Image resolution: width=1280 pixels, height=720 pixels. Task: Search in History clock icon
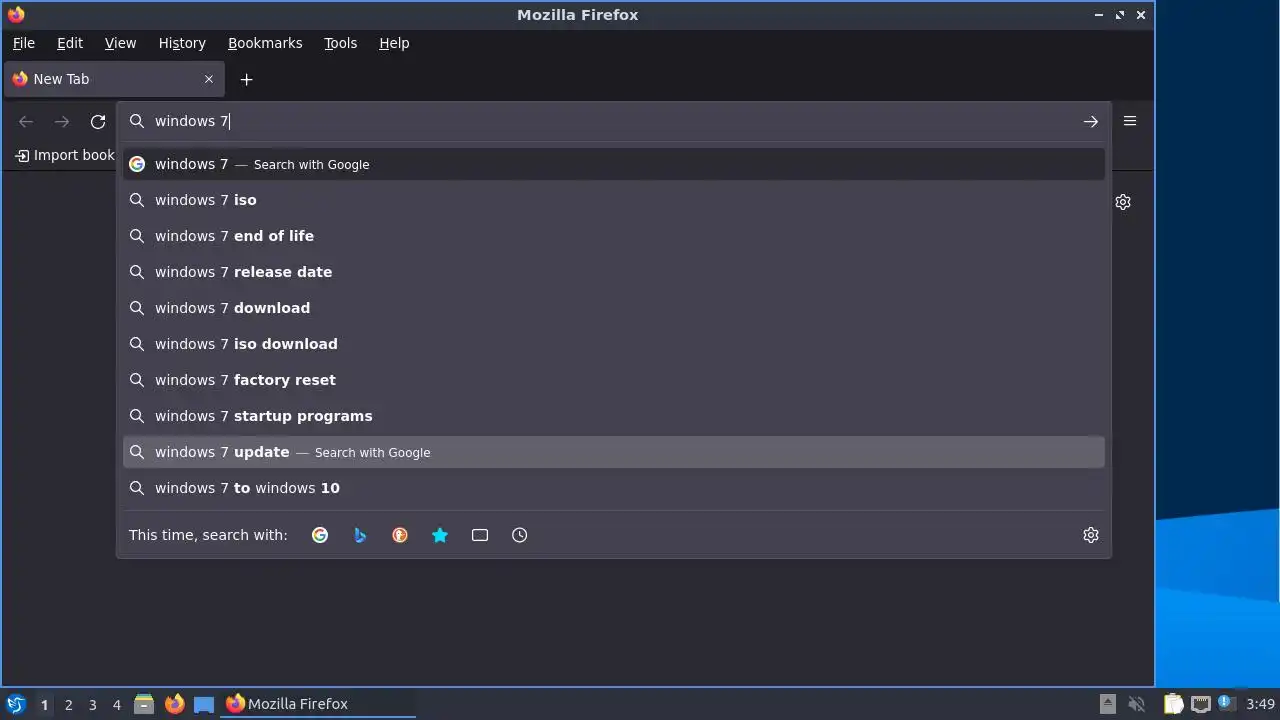(x=520, y=535)
